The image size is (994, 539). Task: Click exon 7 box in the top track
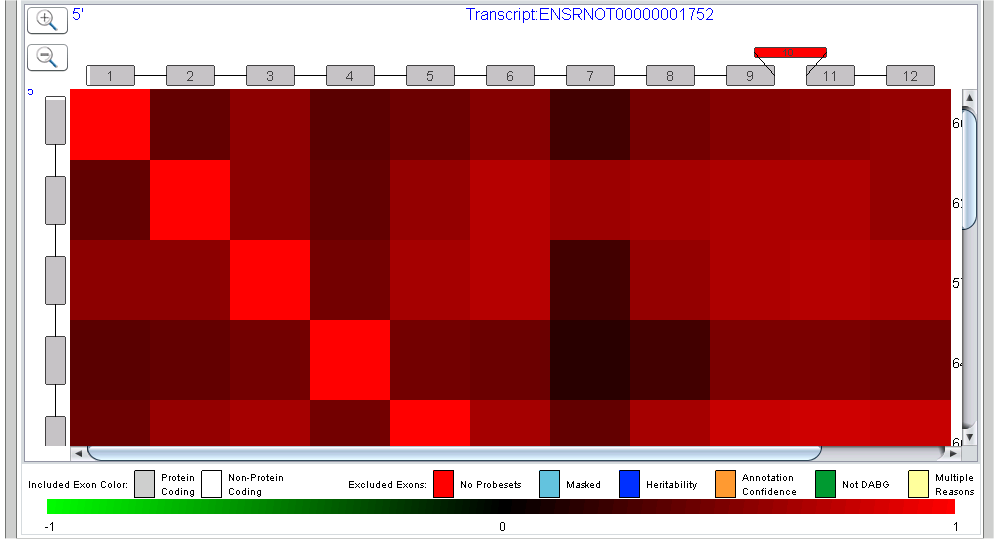pyautogui.click(x=590, y=76)
